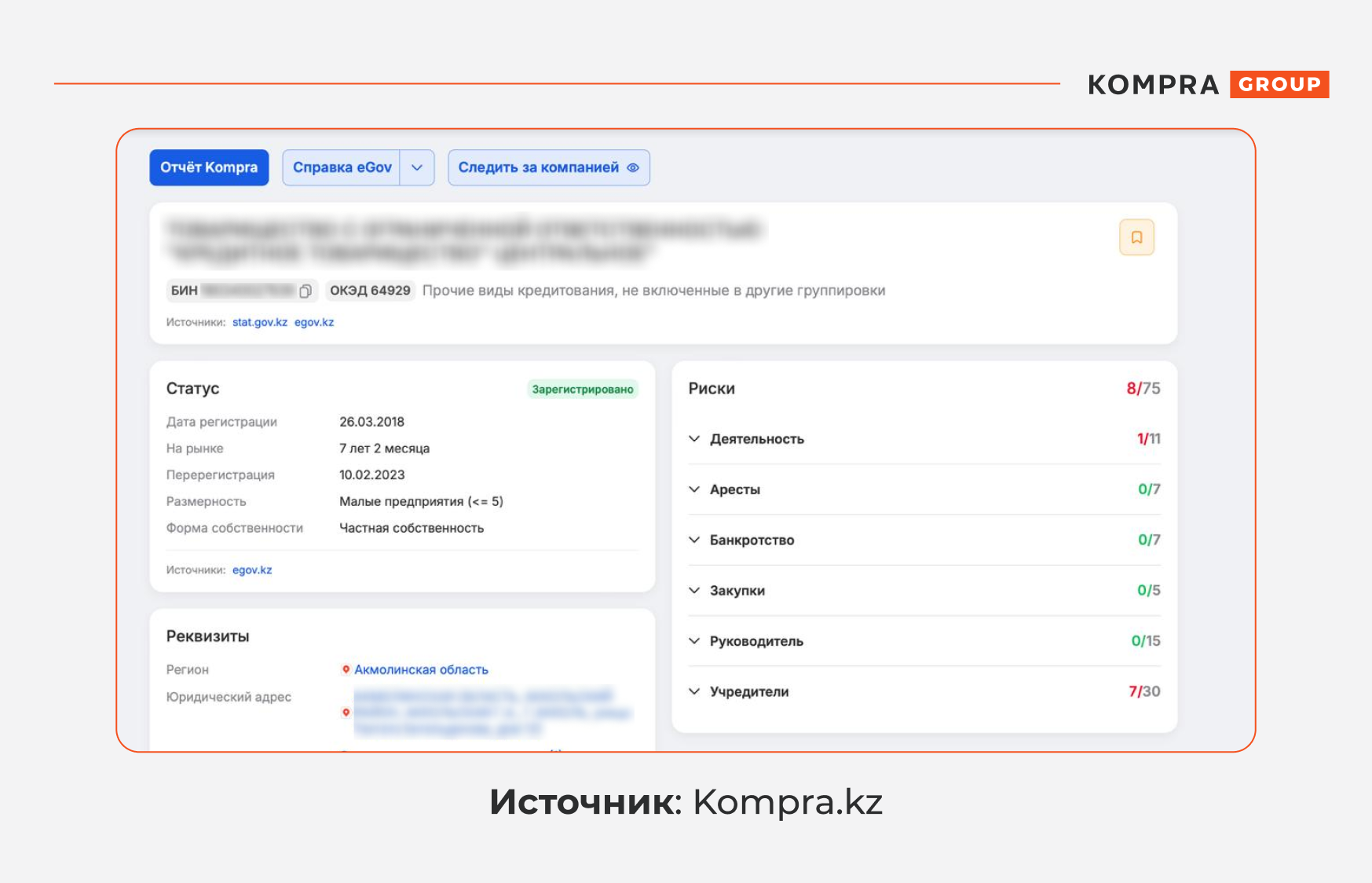
Task: Click the map pin beside the legal address
Action: (346, 713)
